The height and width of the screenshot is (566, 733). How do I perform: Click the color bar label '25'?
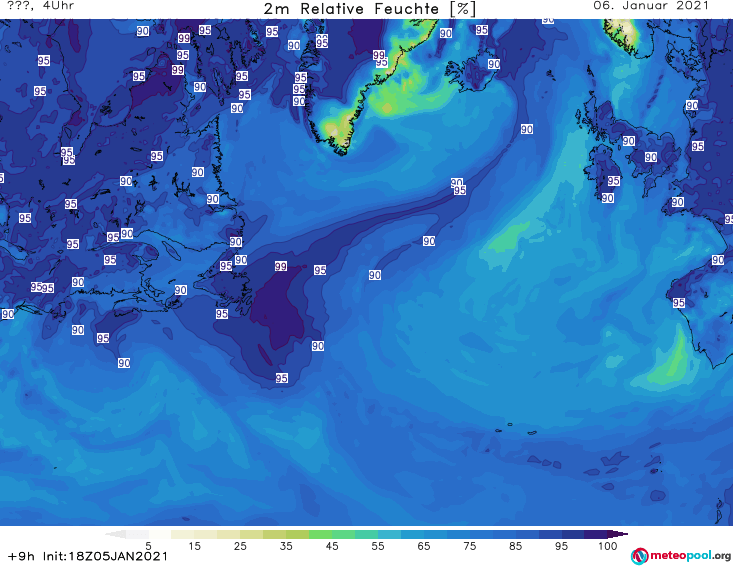pos(240,546)
